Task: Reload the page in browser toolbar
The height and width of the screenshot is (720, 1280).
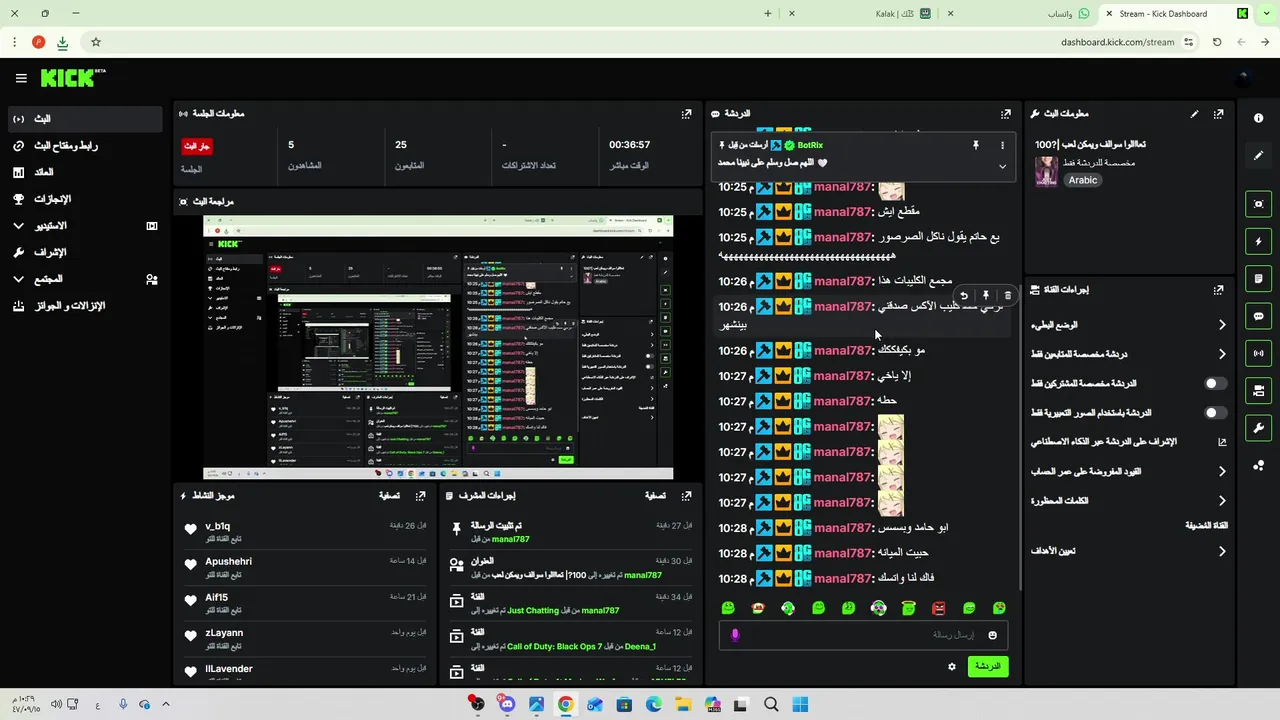Action: (x=1217, y=42)
